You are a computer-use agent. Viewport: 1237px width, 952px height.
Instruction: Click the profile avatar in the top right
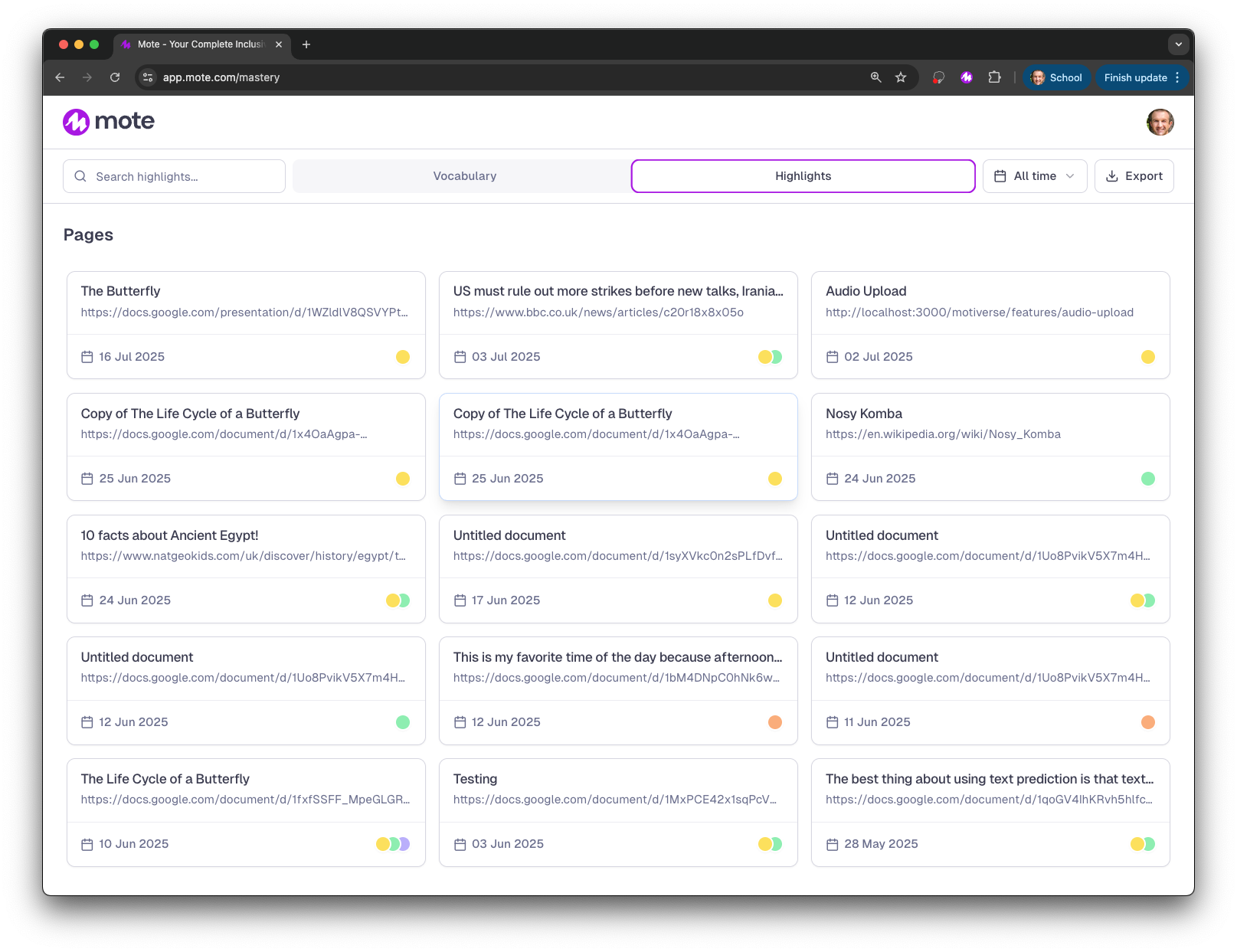(x=1160, y=121)
